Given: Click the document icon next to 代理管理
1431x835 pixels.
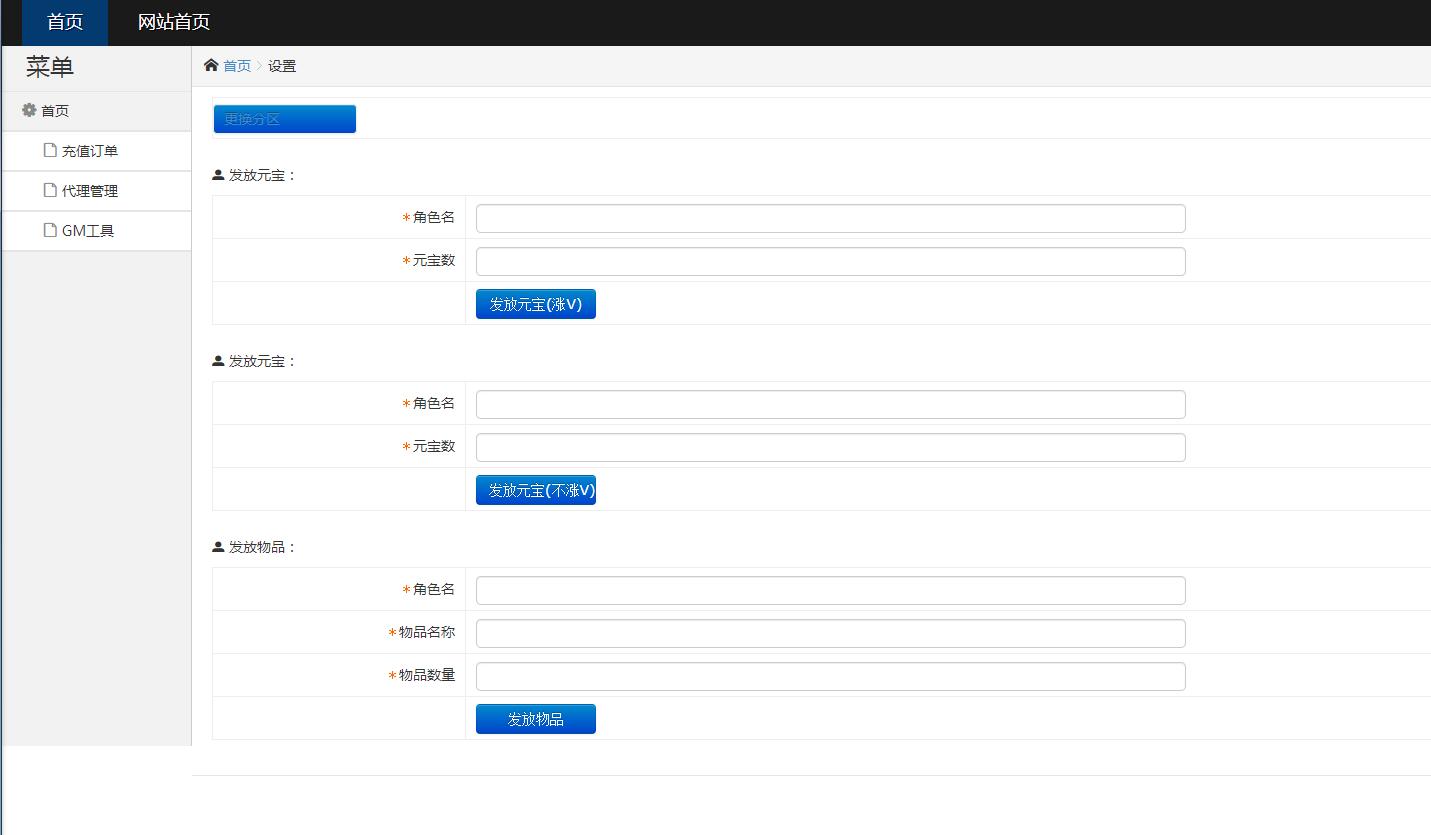Looking at the screenshot, I should pos(50,191).
